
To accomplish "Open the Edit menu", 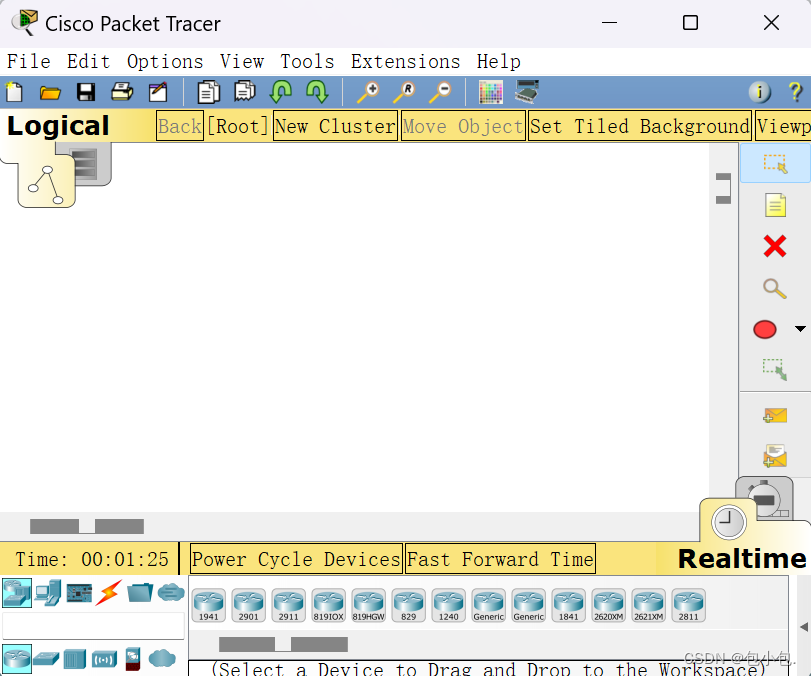I will [x=88, y=62].
